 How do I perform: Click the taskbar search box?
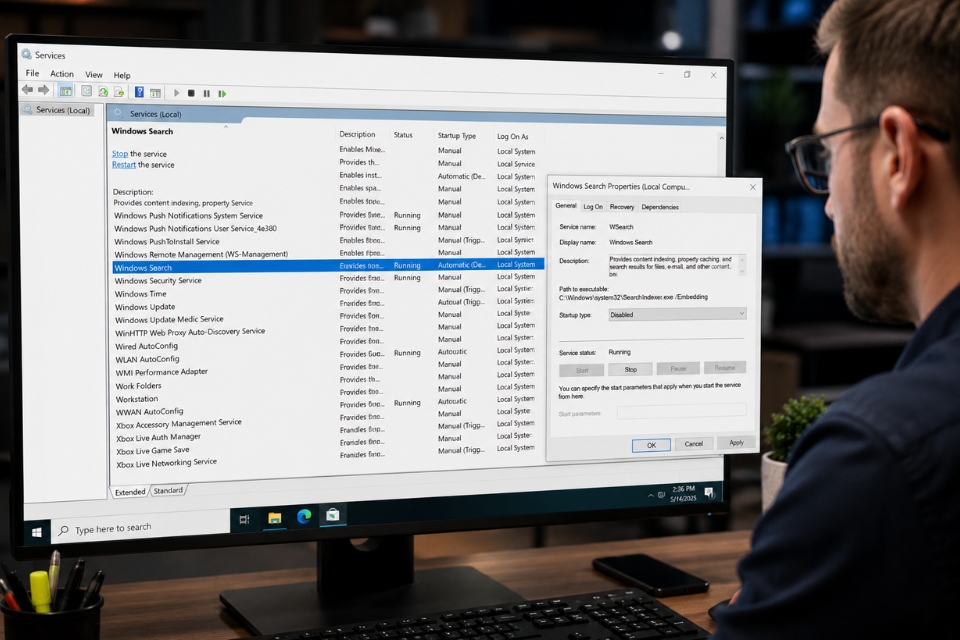click(x=140, y=528)
